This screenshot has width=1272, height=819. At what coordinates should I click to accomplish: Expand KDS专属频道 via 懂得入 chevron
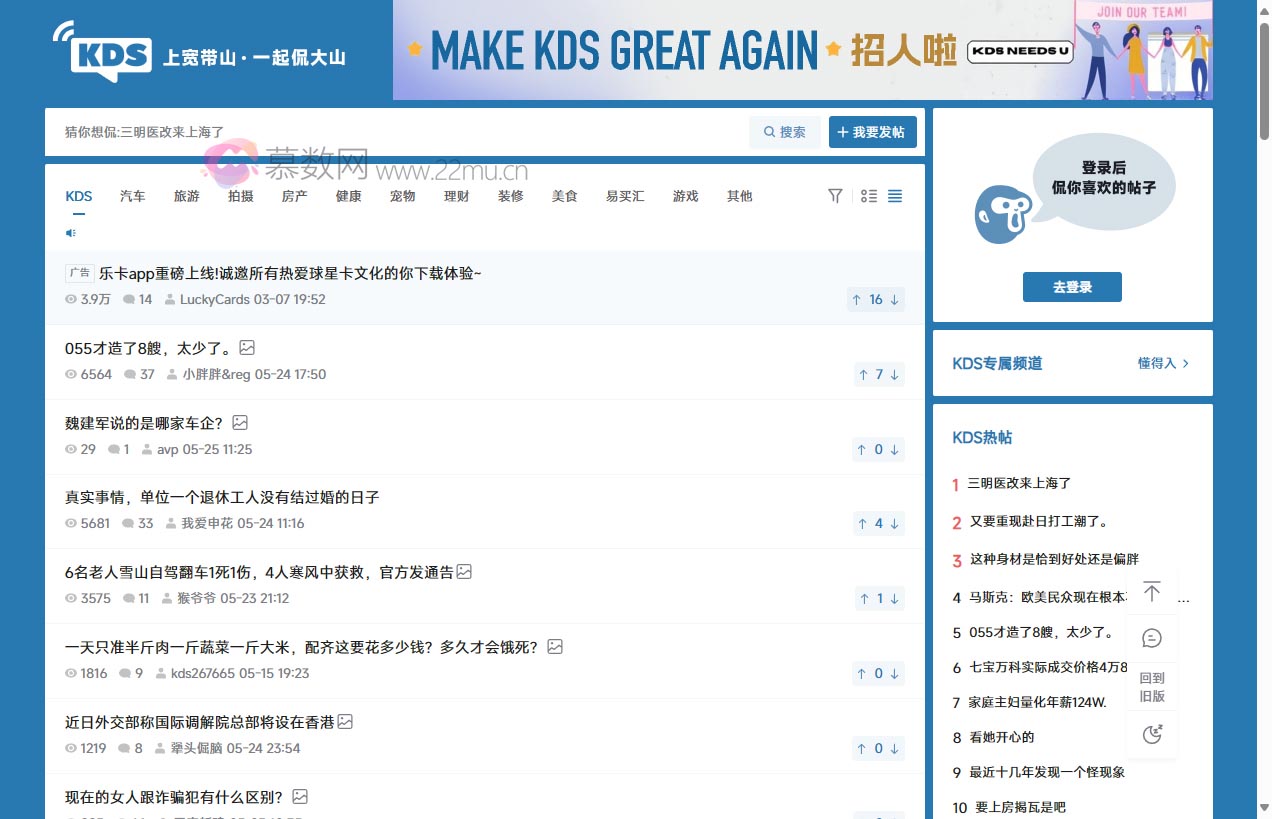(x=1164, y=363)
